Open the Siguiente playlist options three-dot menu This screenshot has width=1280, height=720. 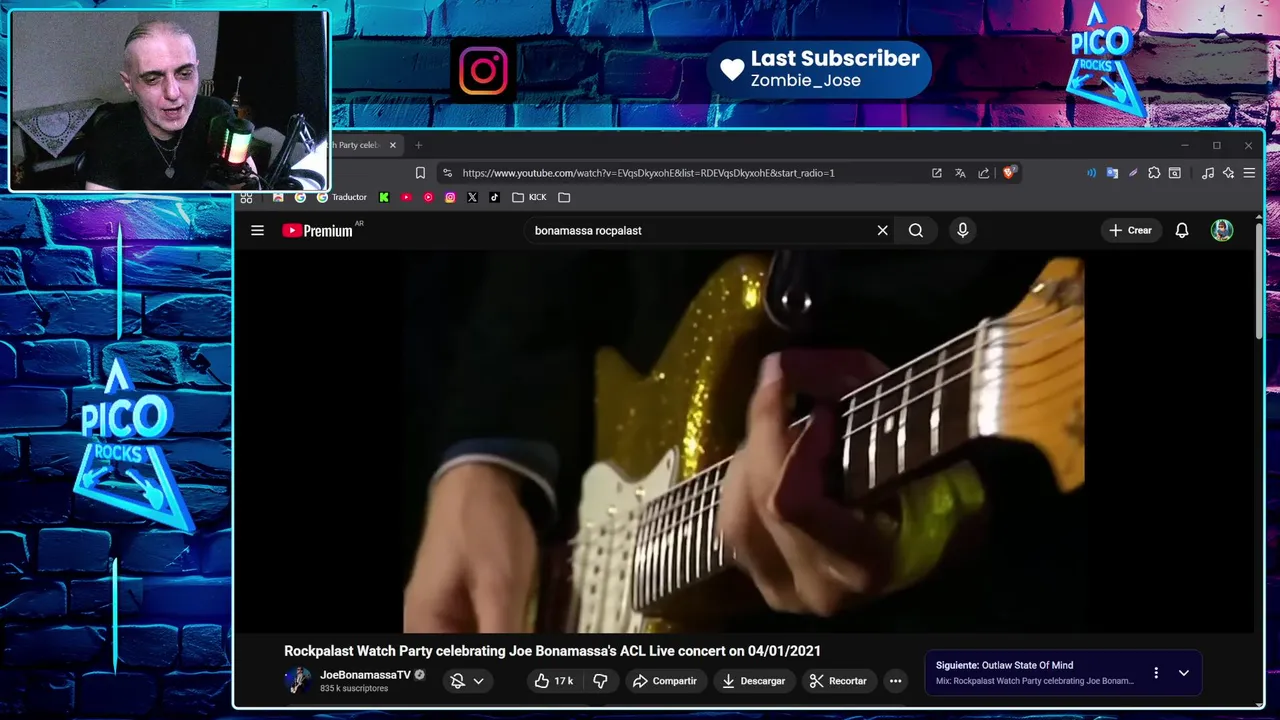(1156, 673)
